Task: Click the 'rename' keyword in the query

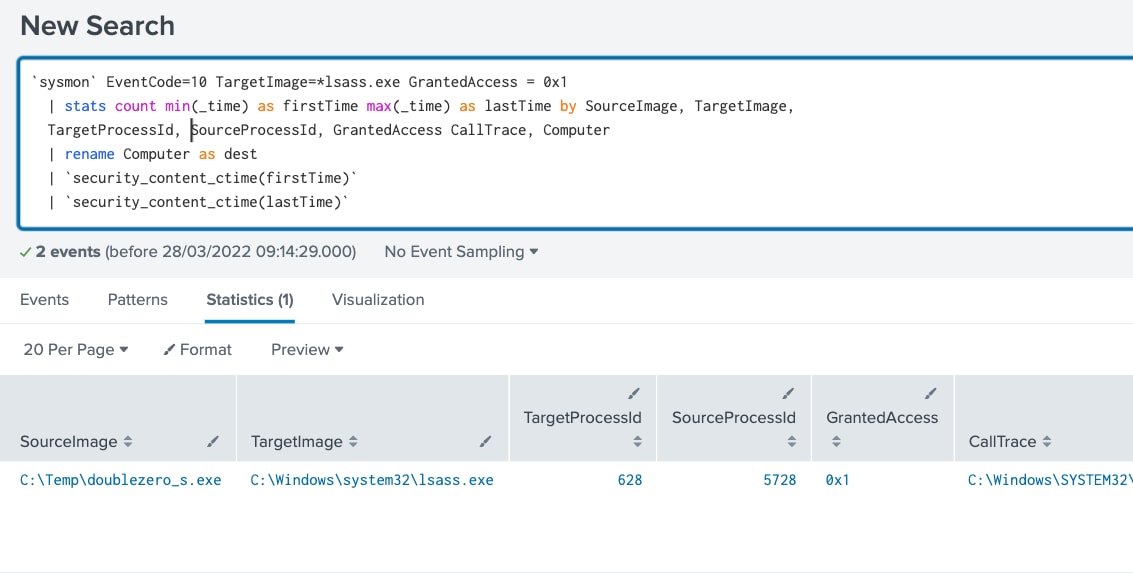Action: tap(90, 154)
